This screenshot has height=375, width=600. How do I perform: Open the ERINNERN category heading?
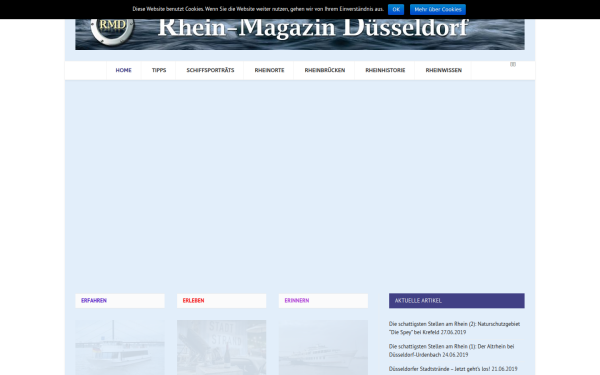[297, 301]
